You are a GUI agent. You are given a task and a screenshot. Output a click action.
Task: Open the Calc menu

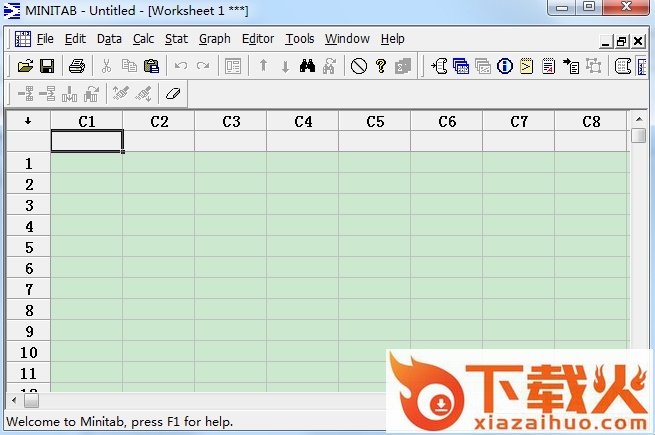(x=143, y=39)
